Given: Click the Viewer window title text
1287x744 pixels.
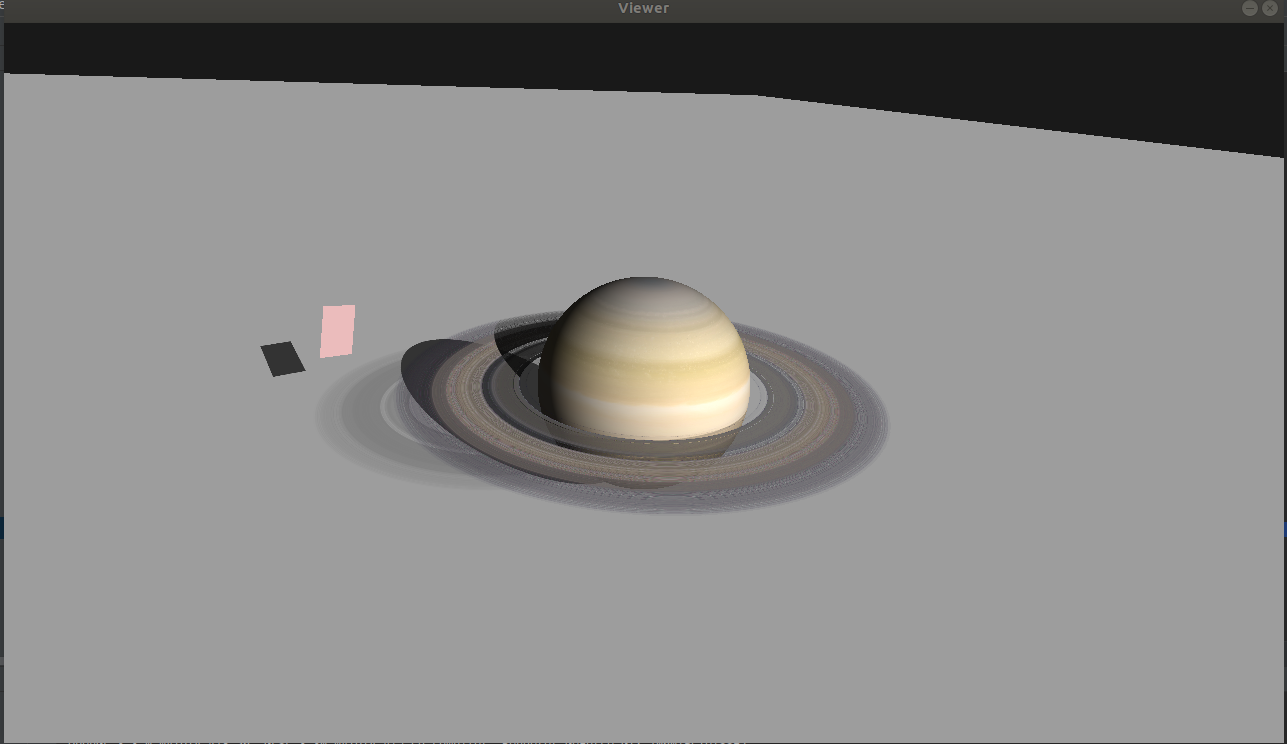Looking at the screenshot, I should (643, 8).
